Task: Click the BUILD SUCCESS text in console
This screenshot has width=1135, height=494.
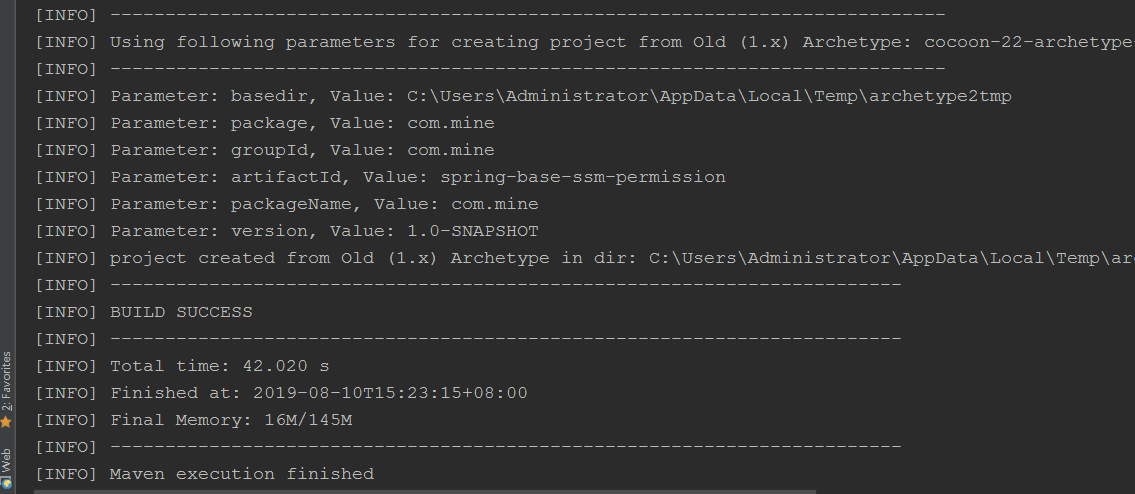Action: [x=181, y=312]
